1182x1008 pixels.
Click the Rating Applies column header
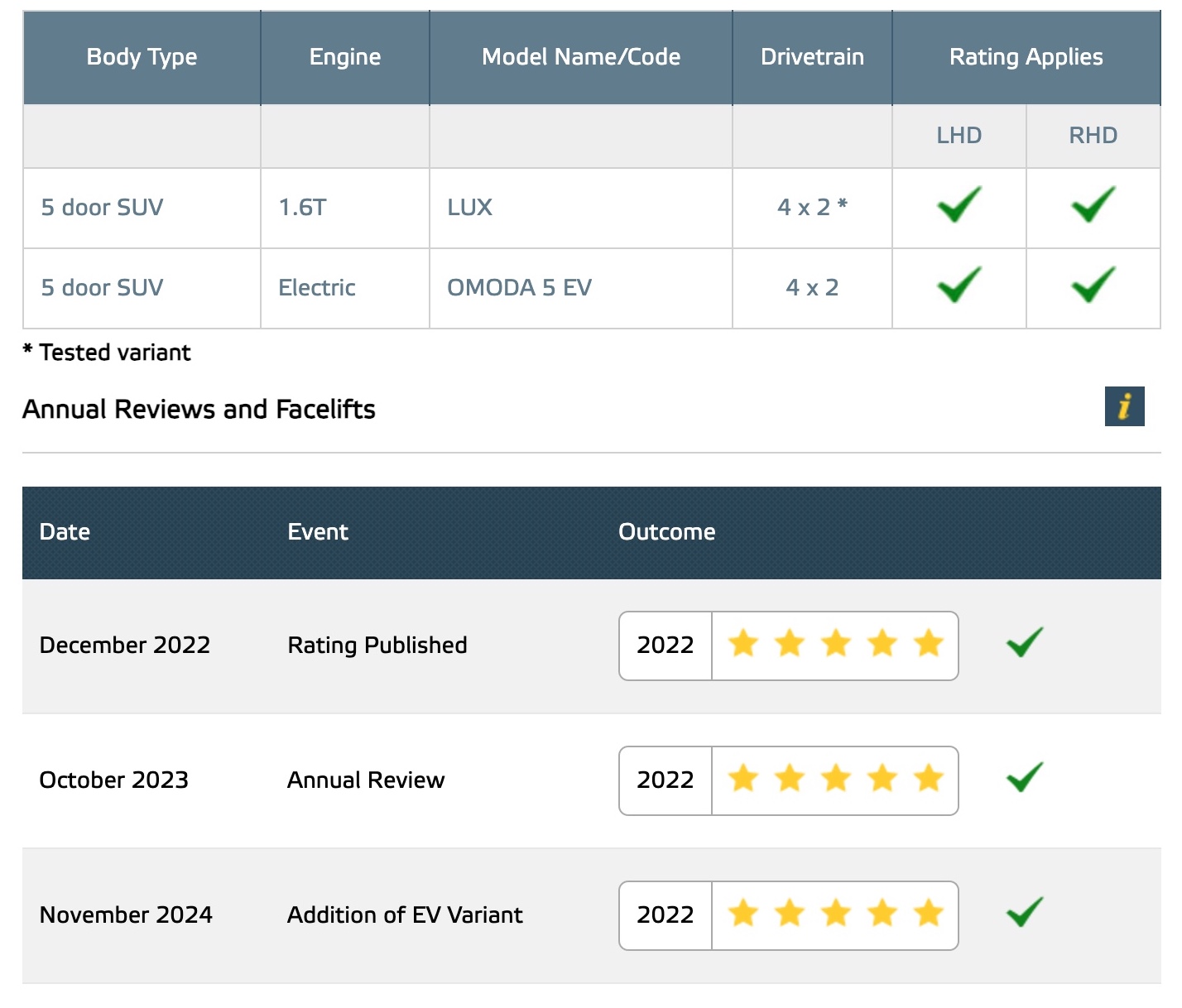click(x=1026, y=57)
